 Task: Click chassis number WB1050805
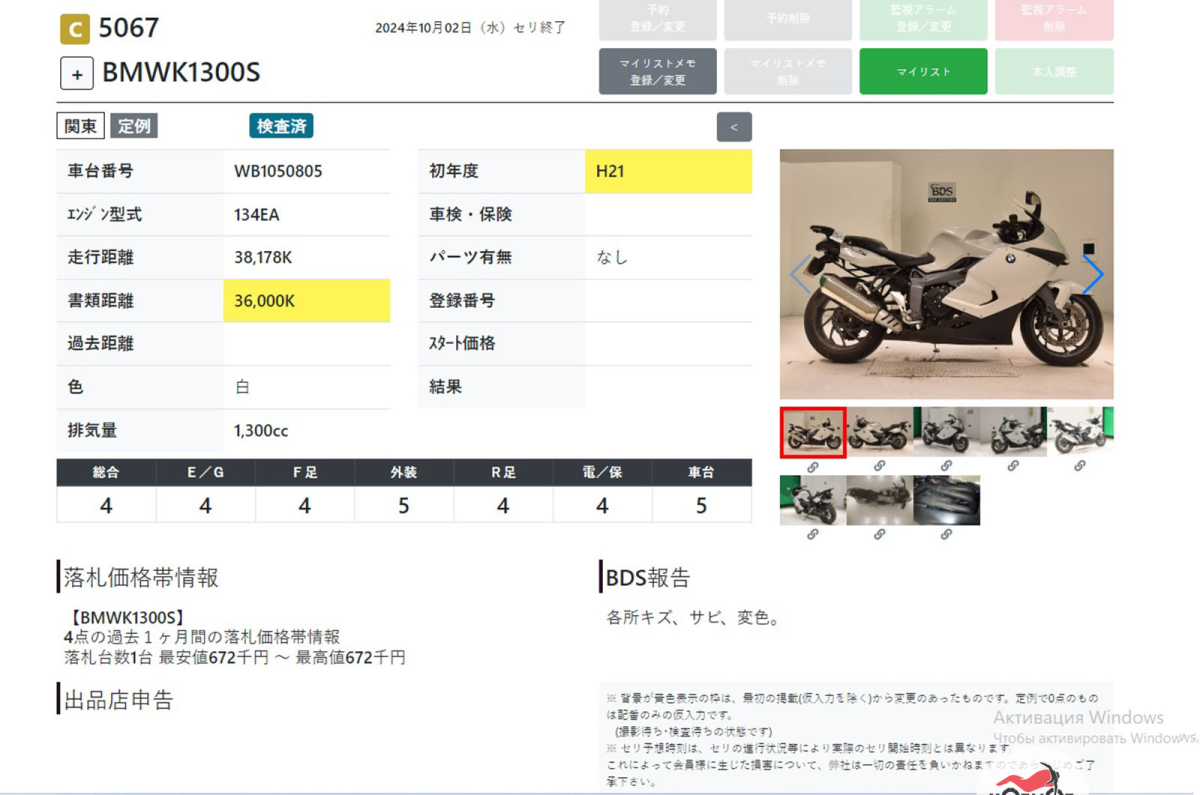(x=278, y=171)
